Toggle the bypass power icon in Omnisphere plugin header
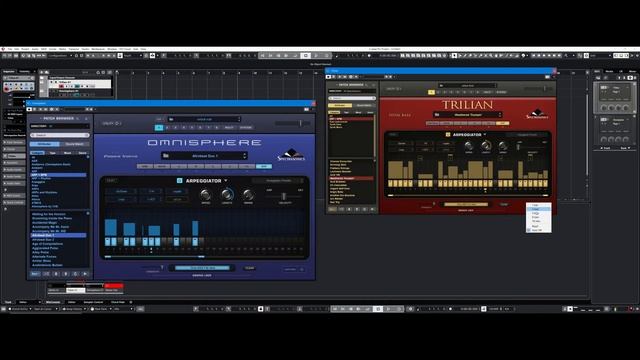Viewport: 640px width, 360px height. [x=29, y=109]
